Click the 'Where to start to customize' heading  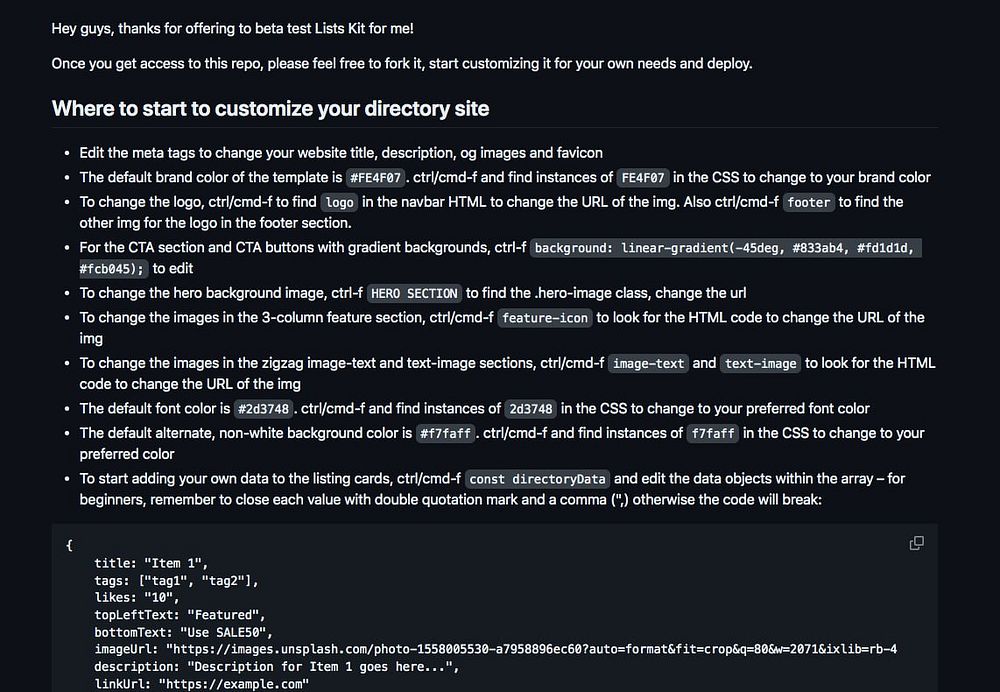point(270,108)
